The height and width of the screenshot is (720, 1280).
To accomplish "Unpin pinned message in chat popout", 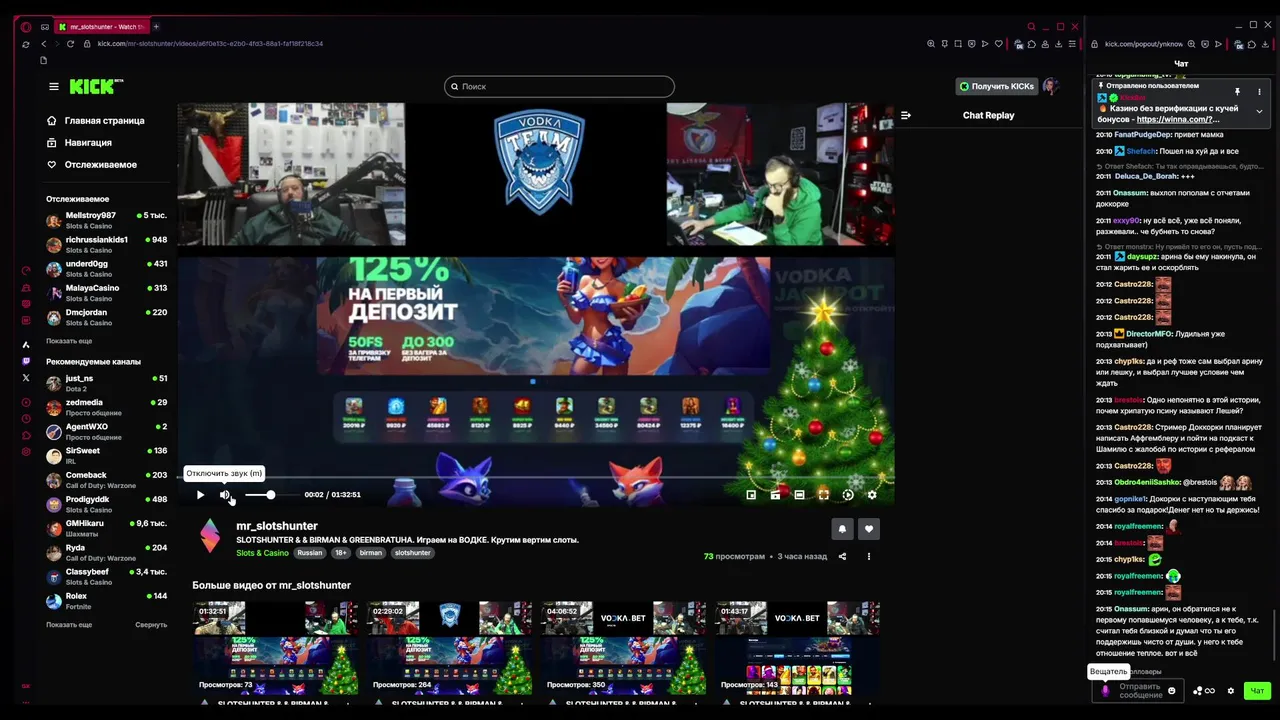I will (x=1237, y=92).
